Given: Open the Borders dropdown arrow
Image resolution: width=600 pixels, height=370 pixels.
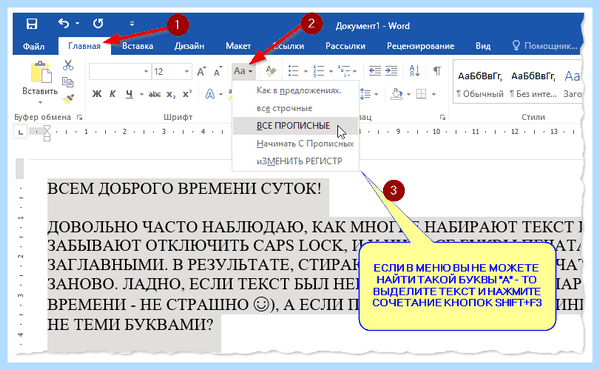Looking at the screenshot, I should pos(434,94).
